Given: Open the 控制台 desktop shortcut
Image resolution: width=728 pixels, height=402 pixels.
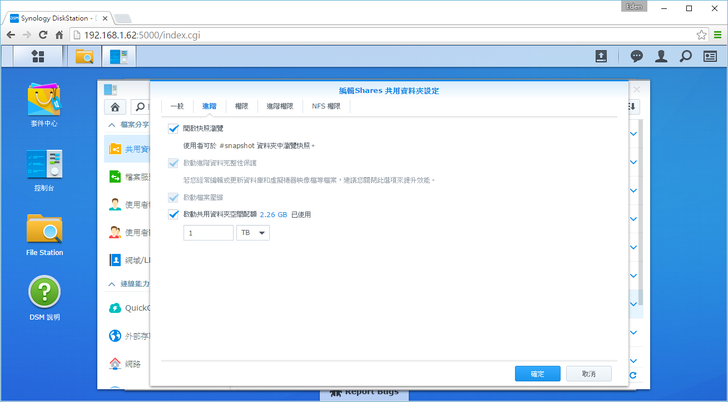Looking at the screenshot, I should coord(44,170).
